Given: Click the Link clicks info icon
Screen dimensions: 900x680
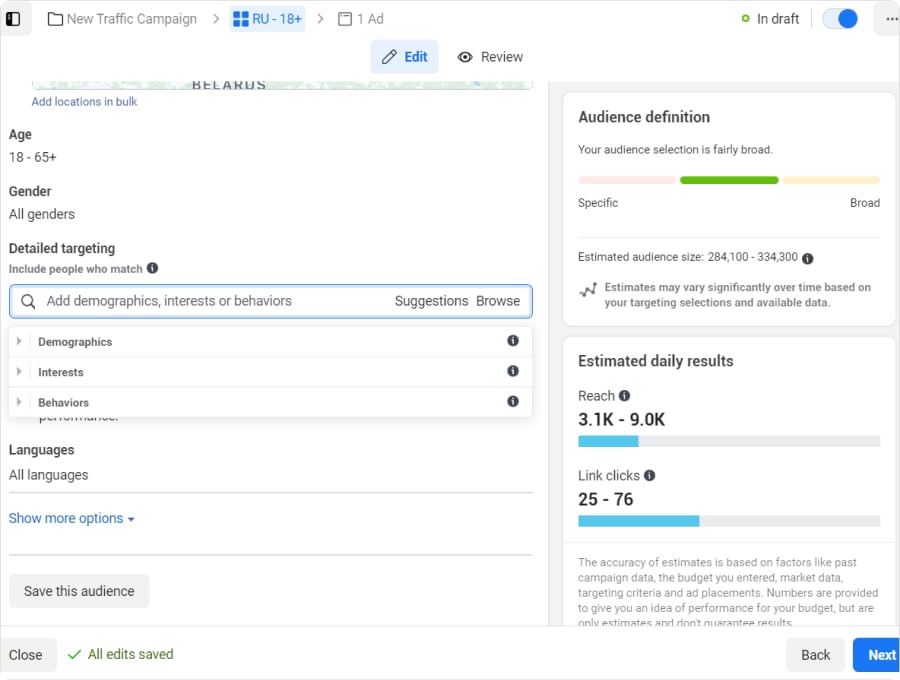Looking at the screenshot, I should [649, 476].
